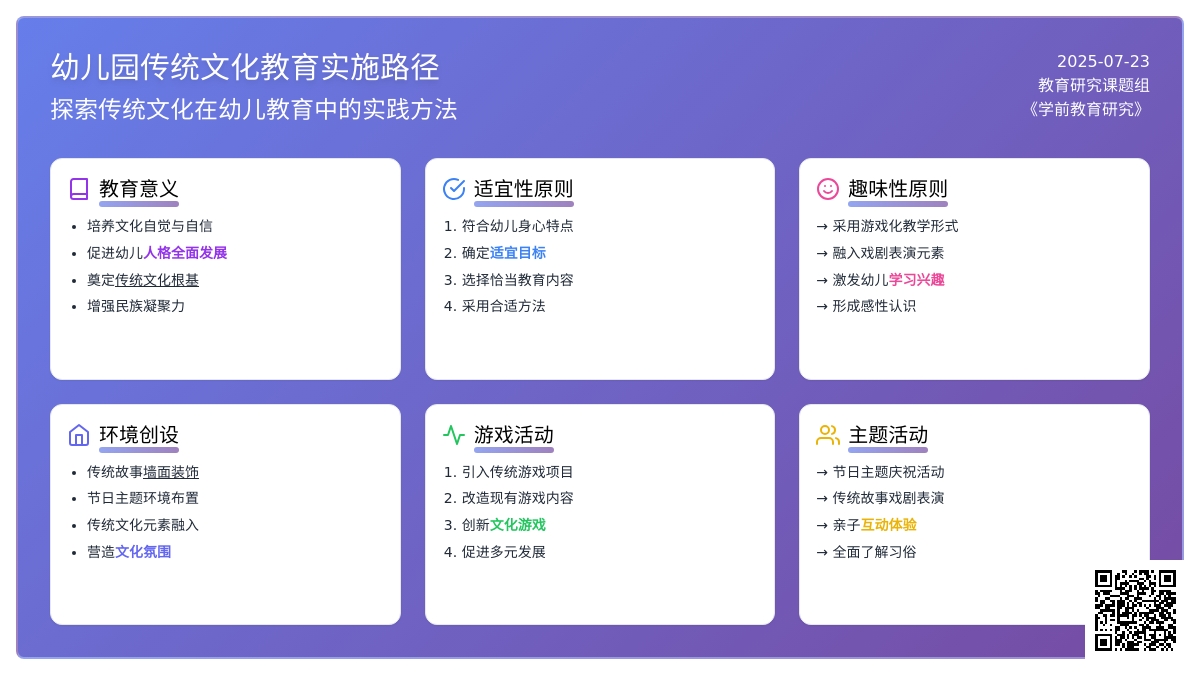
Task: Click the pulse activity icon beside 游戏活动
Action: click(x=454, y=435)
